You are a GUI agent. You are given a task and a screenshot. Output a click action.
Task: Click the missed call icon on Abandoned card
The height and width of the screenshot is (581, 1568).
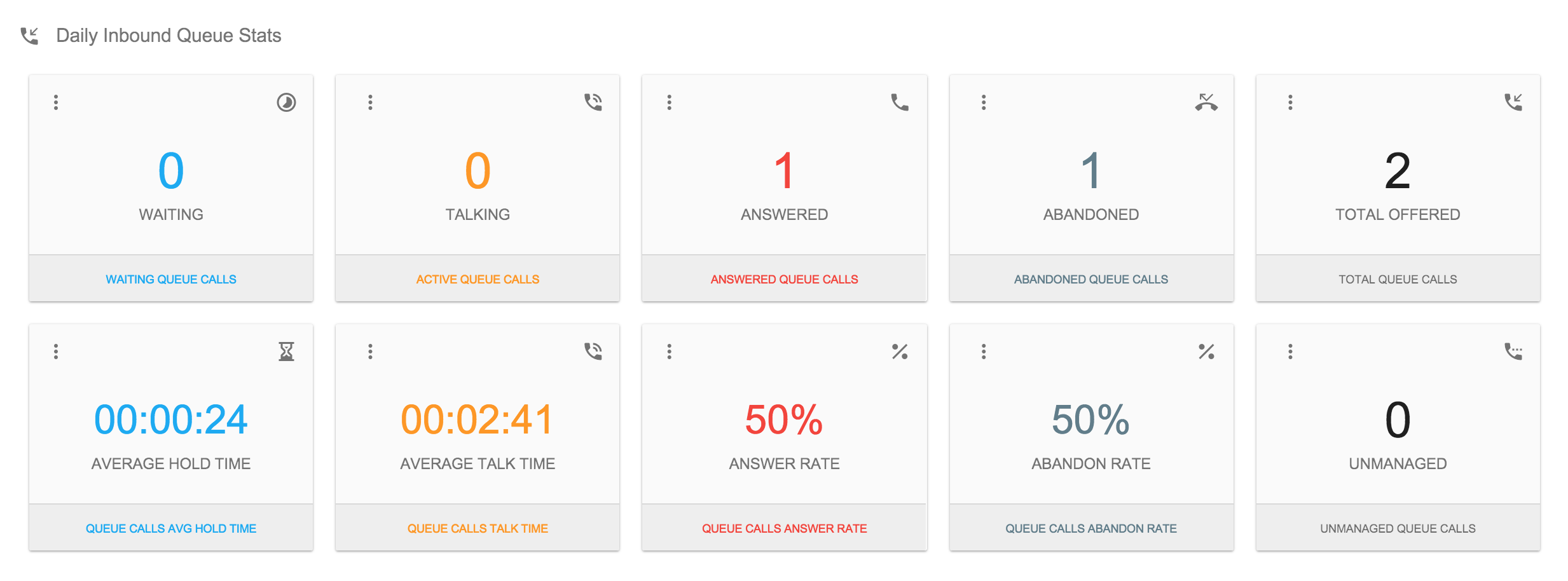1206,102
